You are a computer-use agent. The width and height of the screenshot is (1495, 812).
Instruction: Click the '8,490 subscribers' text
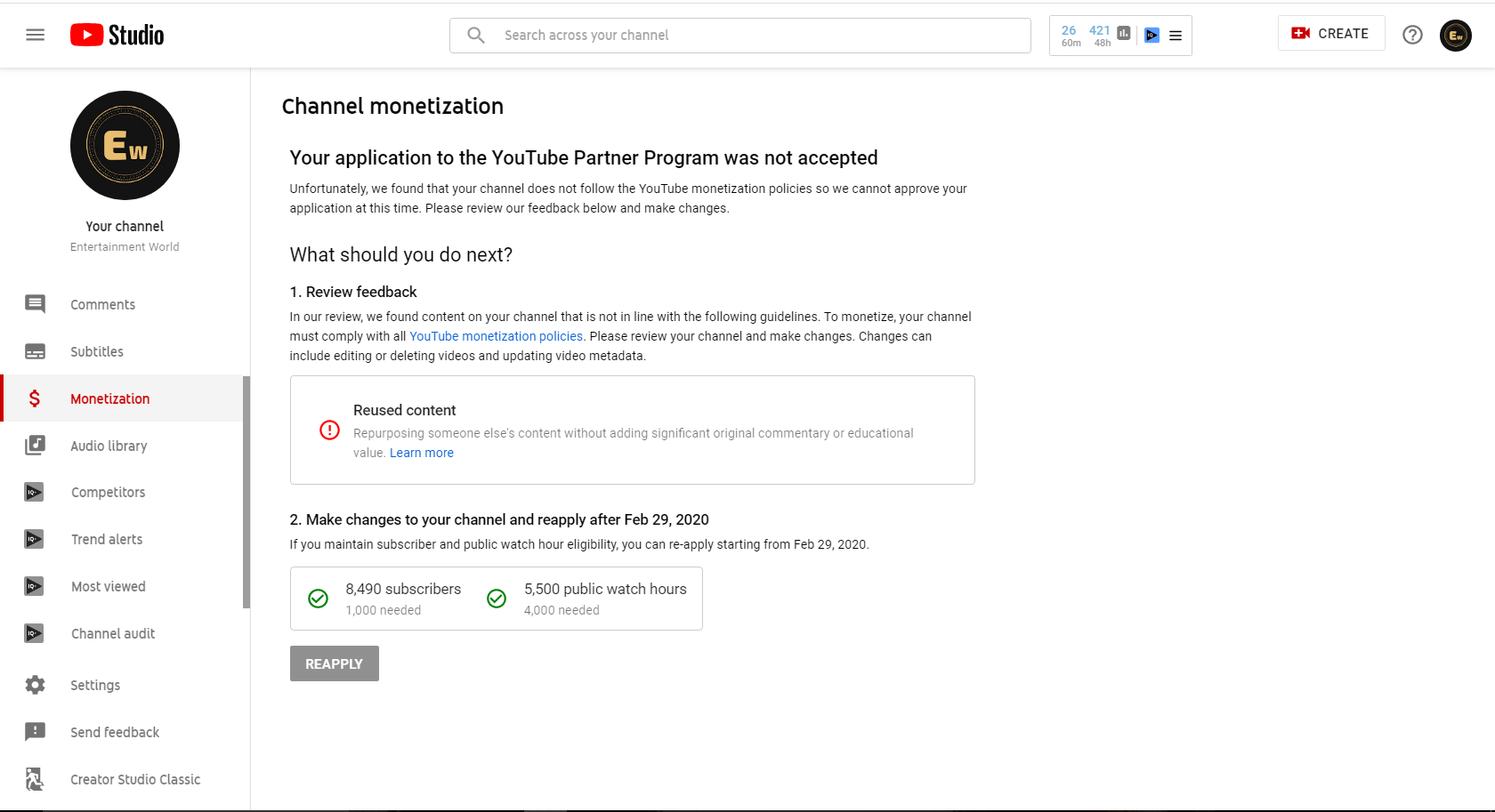tap(403, 589)
